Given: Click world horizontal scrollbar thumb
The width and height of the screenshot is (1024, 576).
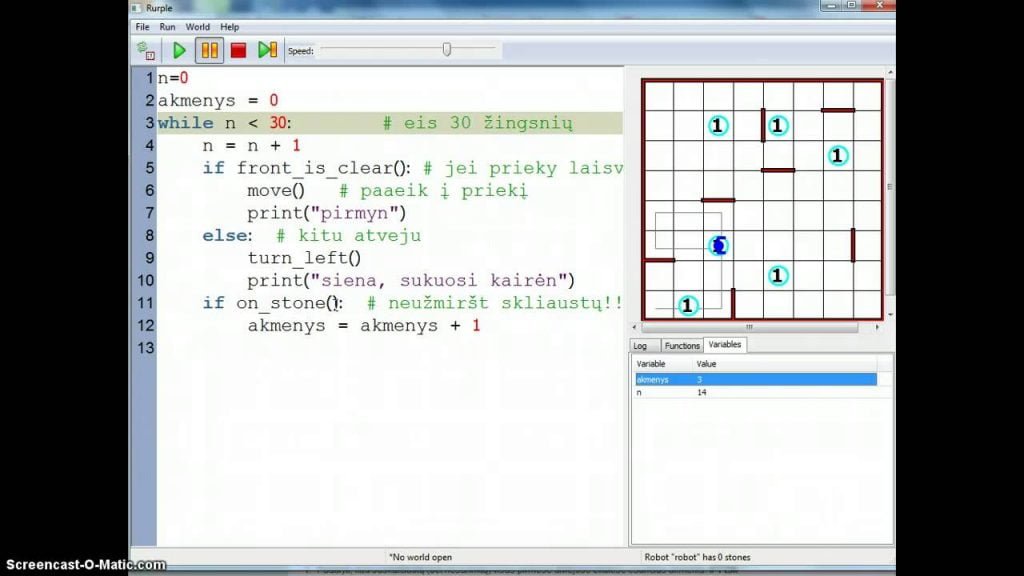Looking at the screenshot, I should coord(749,327).
